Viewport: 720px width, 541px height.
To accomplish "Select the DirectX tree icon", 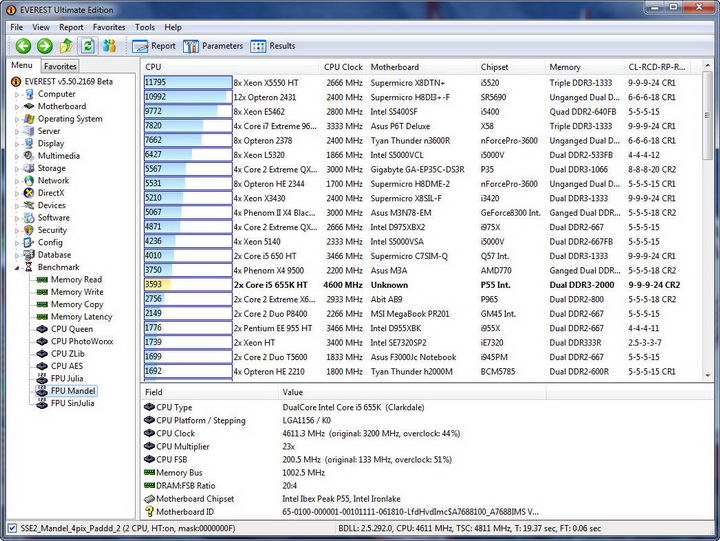I will click(29, 193).
